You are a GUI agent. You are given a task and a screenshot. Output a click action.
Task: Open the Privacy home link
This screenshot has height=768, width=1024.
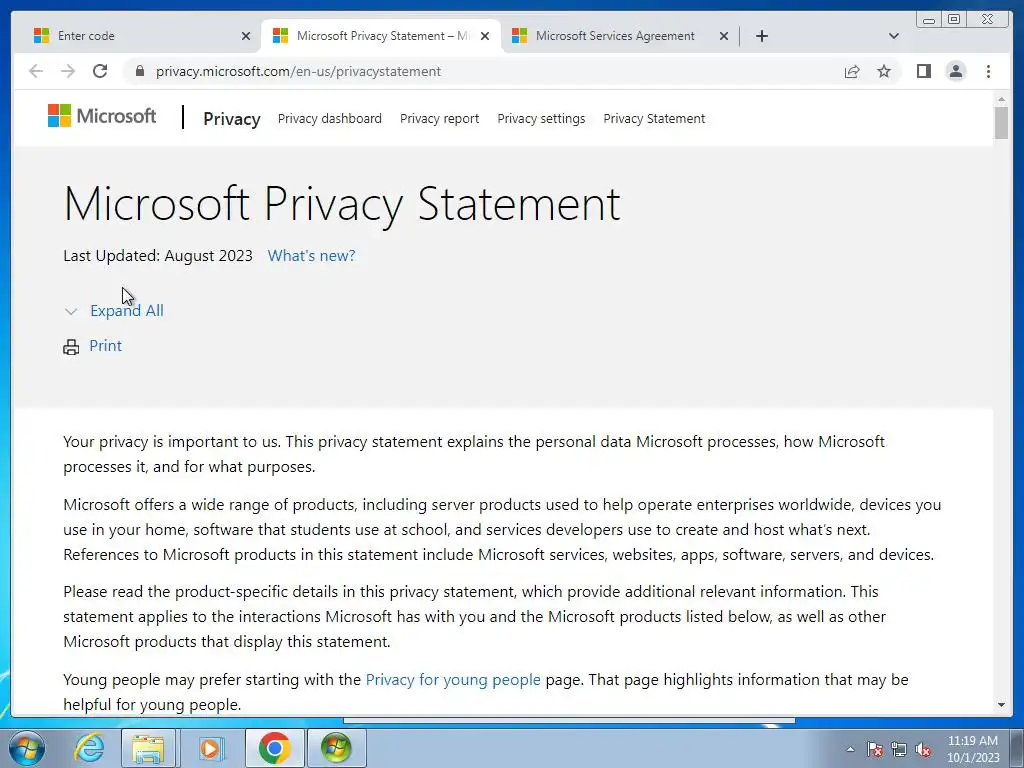(232, 119)
